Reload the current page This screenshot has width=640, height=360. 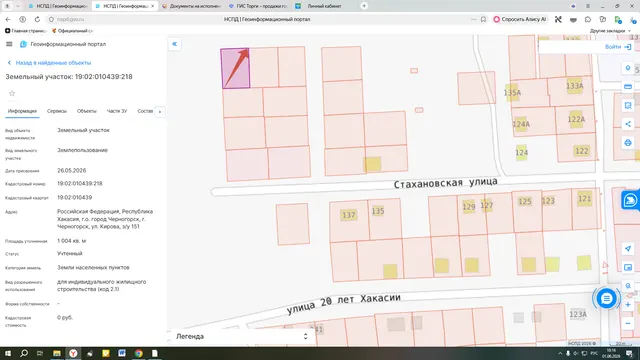pyautogui.click(x=37, y=19)
